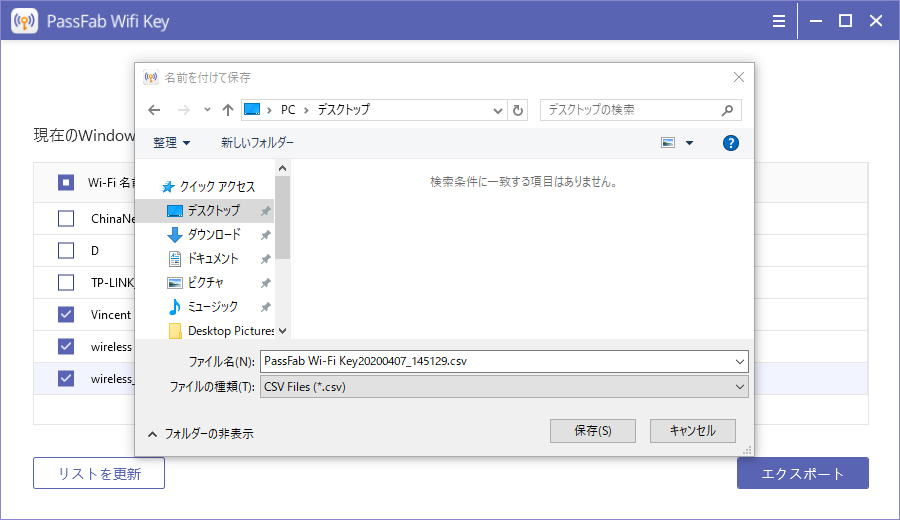
Task: Select ダウンロード folder in sidebar
Action: [213, 235]
